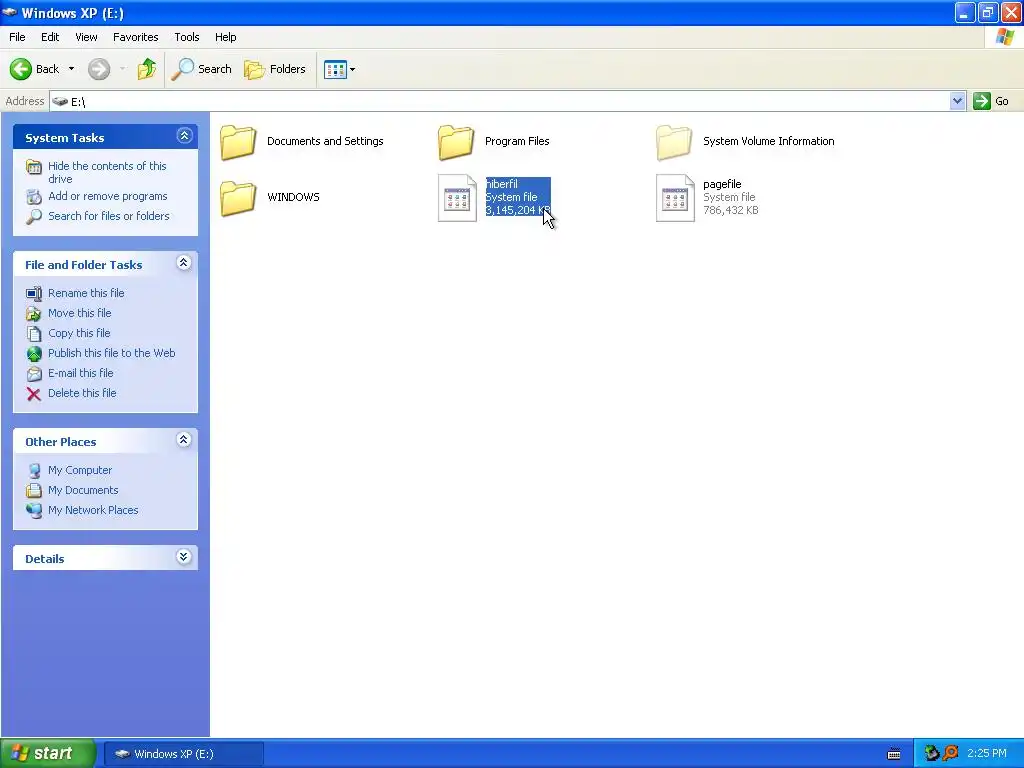Image resolution: width=1024 pixels, height=768 pixels.
Task: Click Delete this file link
Action: (82, 393)
